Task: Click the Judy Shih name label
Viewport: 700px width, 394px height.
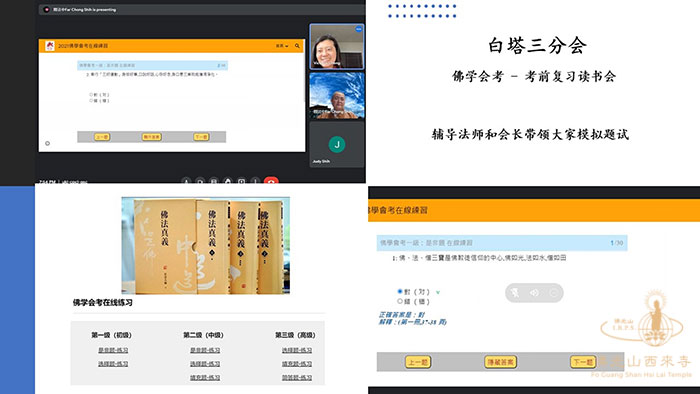Action: [321, 162]
